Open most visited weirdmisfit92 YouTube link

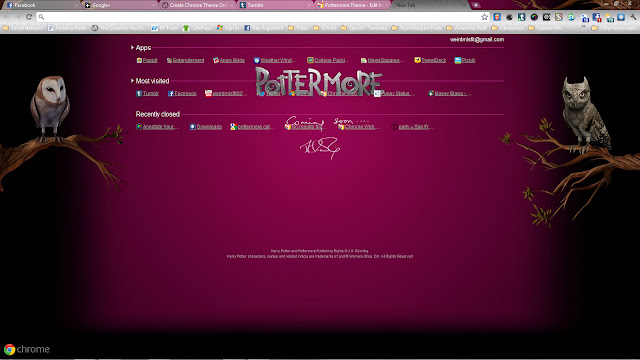coord(225,93)
